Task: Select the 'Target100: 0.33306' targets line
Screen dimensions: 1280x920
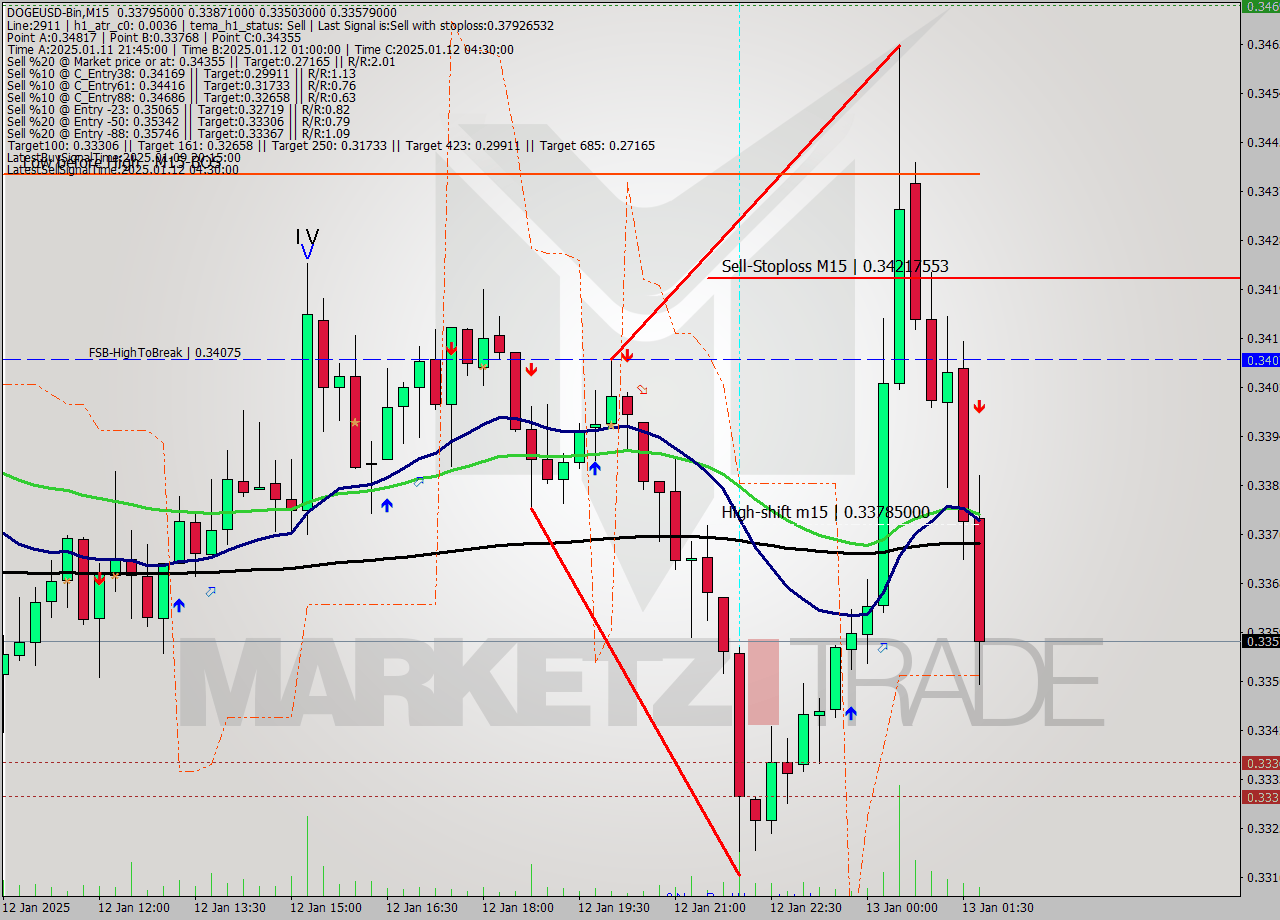Action: point(330,145)
